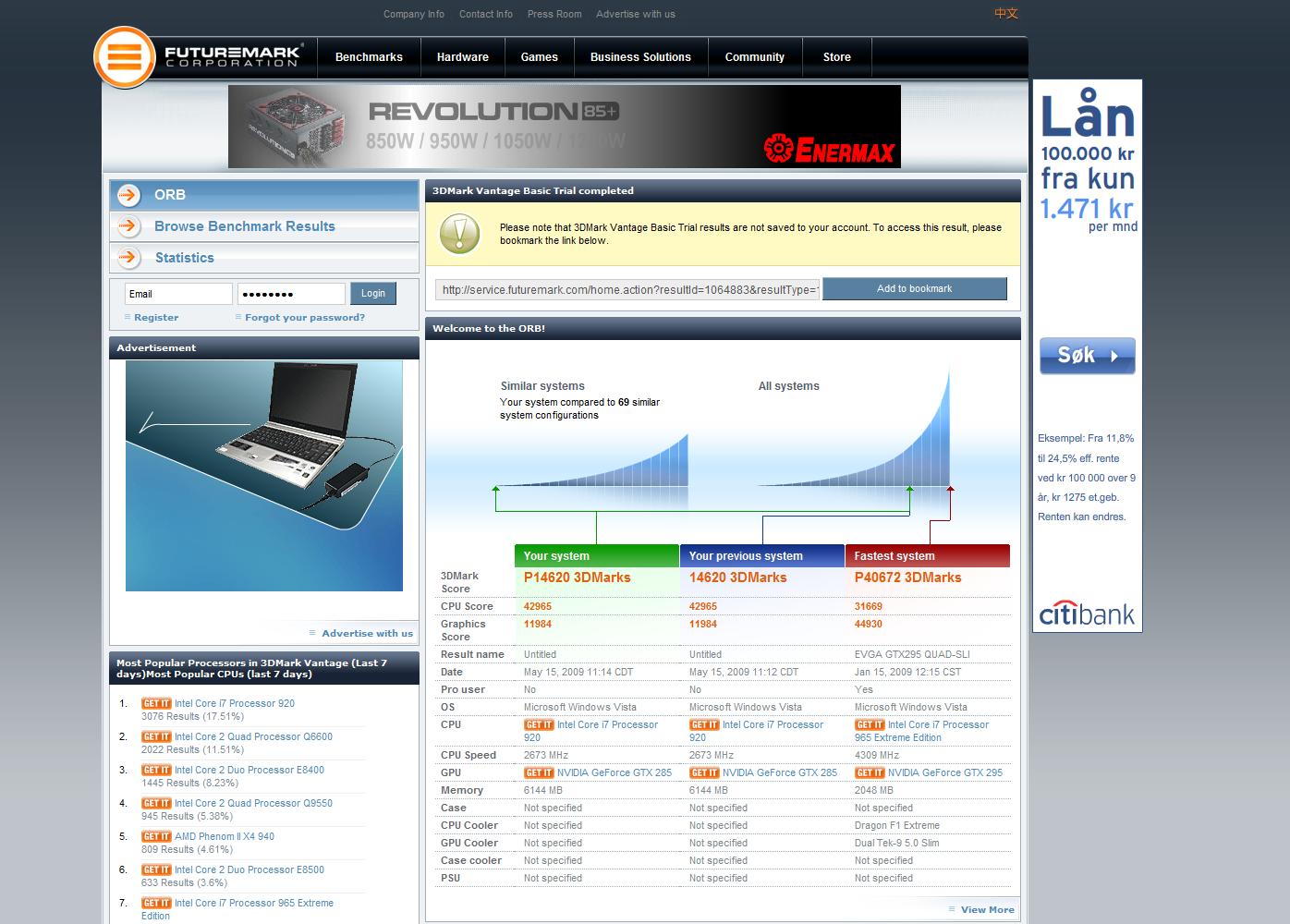Click the Statistics arrow icon
1290x924 pixels.
point(129,258)
